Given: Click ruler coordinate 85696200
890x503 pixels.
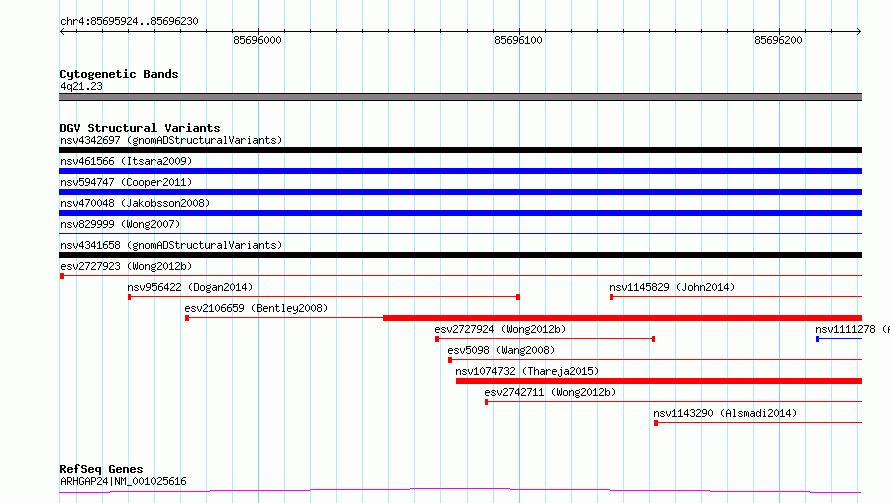Looking at the screenshot, I should [778, 40].
